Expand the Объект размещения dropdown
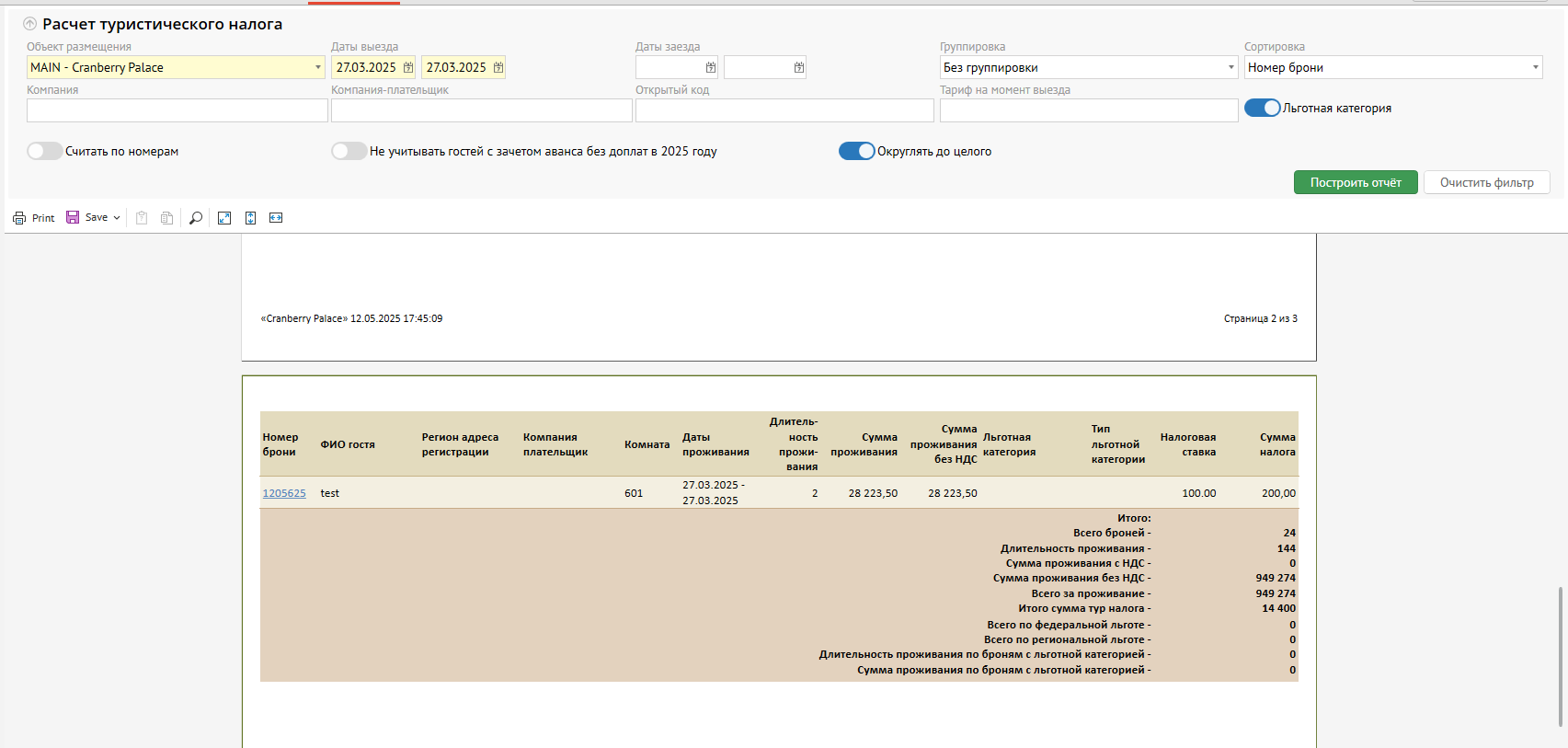Image resolution: width=1568 pixels, height=748 pixels. (x=318, y=67)
